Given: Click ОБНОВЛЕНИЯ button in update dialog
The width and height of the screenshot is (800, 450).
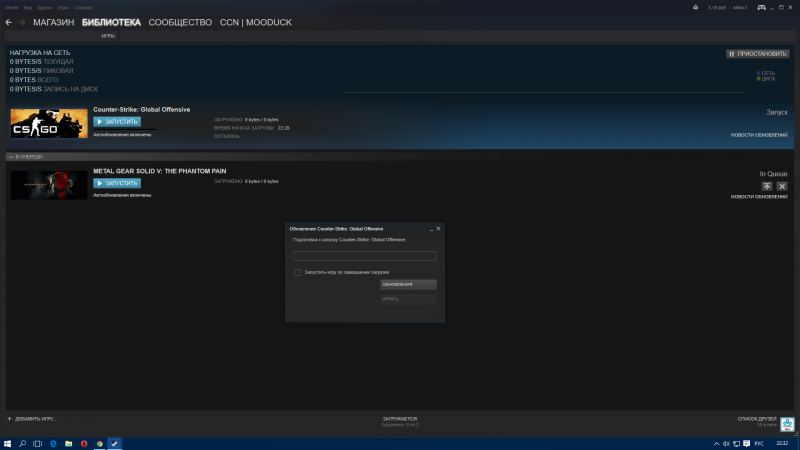Looking at the screenshot, I should click(408, 284).
